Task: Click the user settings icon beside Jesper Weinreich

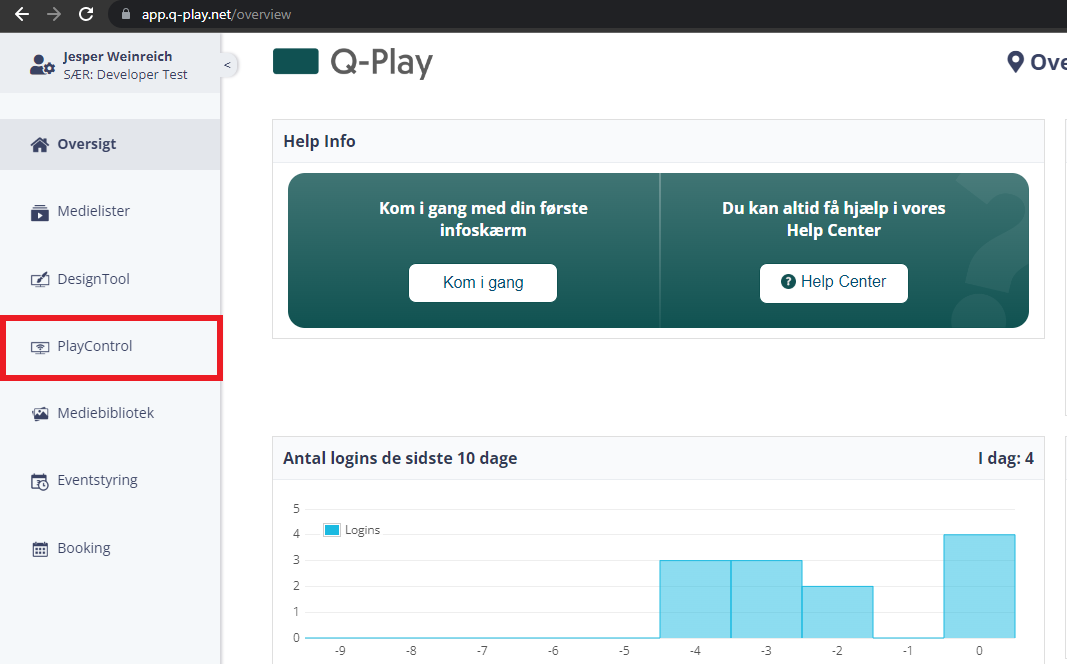Action: coord(42,65)
